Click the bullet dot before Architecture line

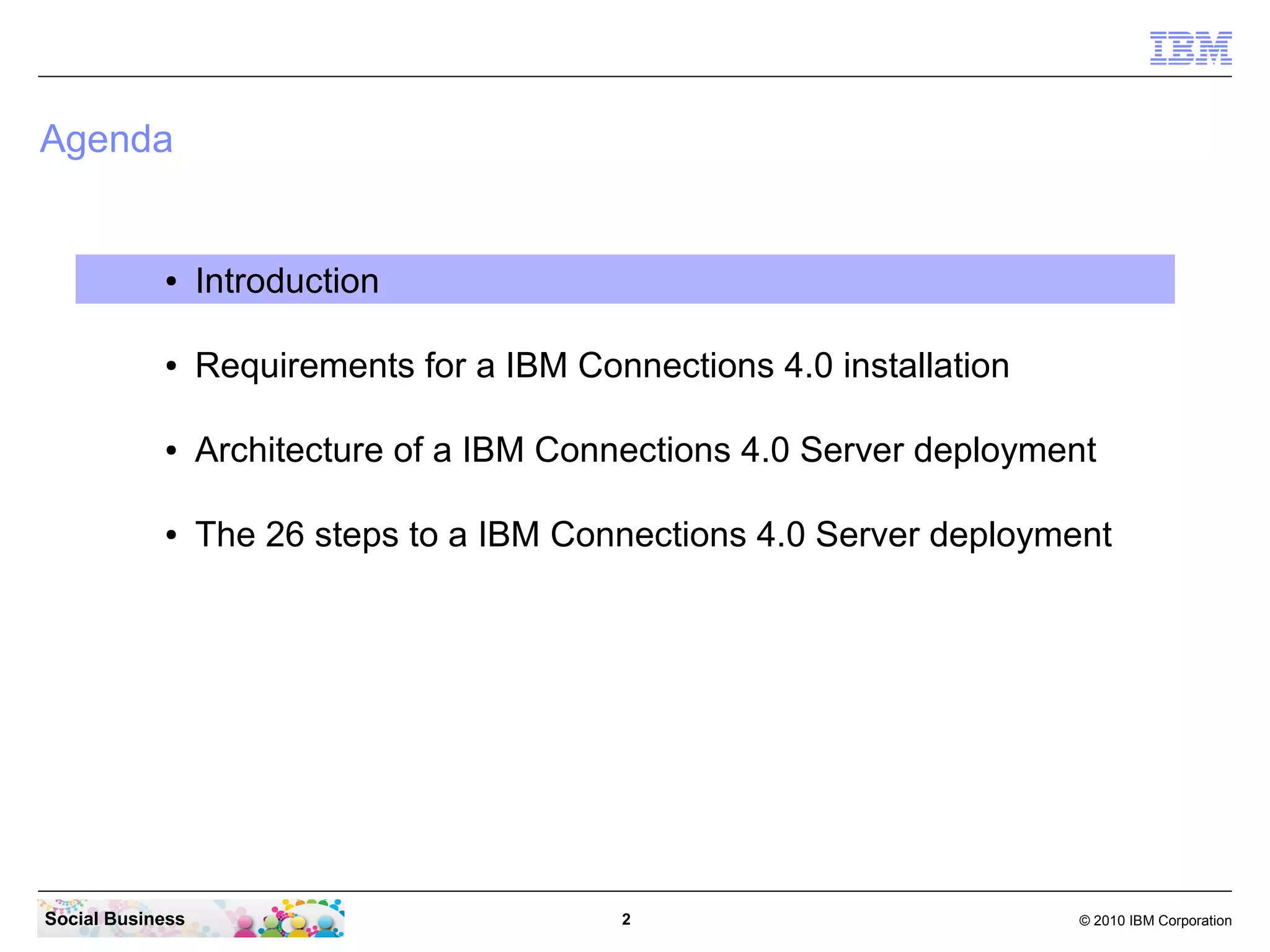pyautogui.click(x=171, y=451)
